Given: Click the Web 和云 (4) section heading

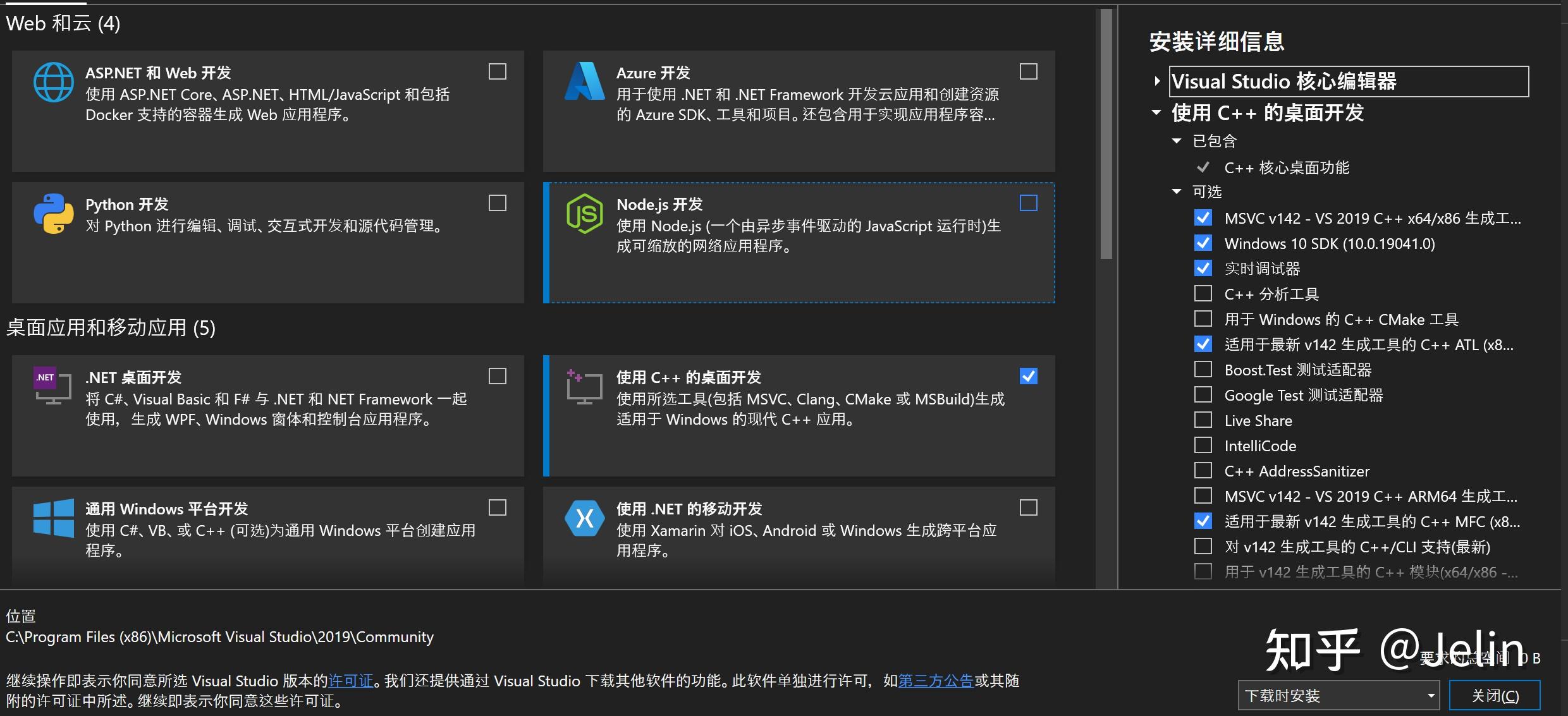Looking at the screenshot, I should point(63,23).
